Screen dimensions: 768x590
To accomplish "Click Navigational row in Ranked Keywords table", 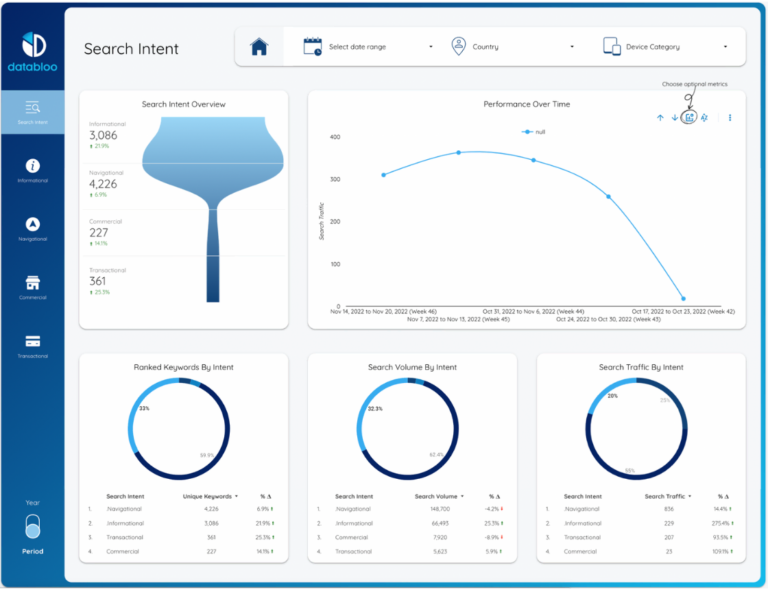I will [x=181, y=509].
